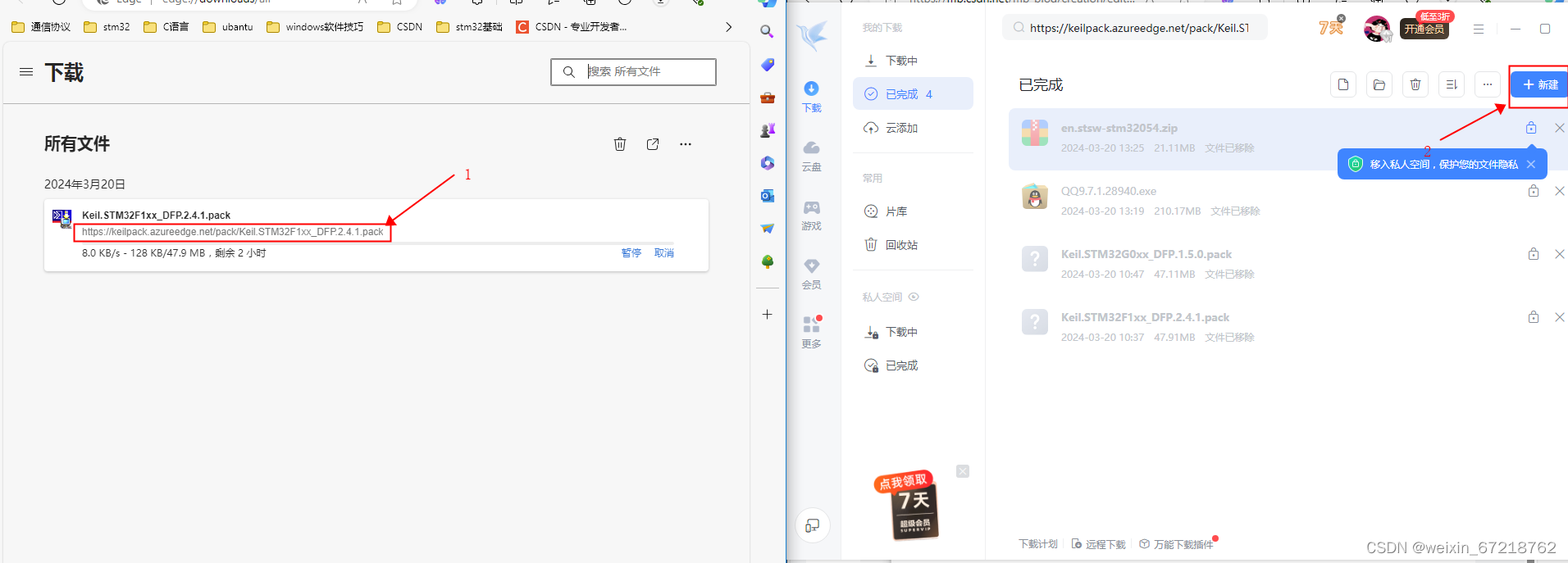Open Edge sidebar Microsoft 365 icon
This screenshot has width=1568, height=563.
pos(767,163)
